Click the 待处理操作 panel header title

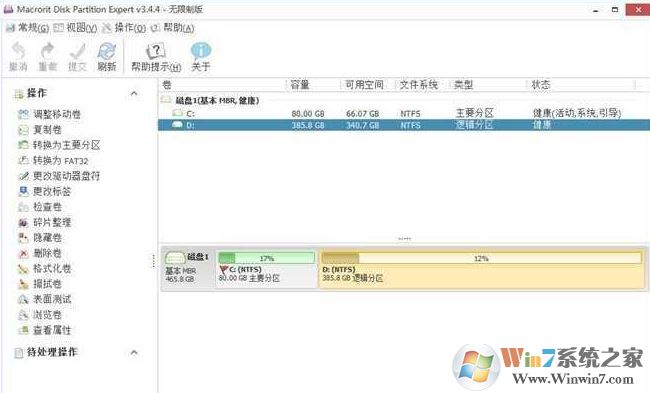52,352
